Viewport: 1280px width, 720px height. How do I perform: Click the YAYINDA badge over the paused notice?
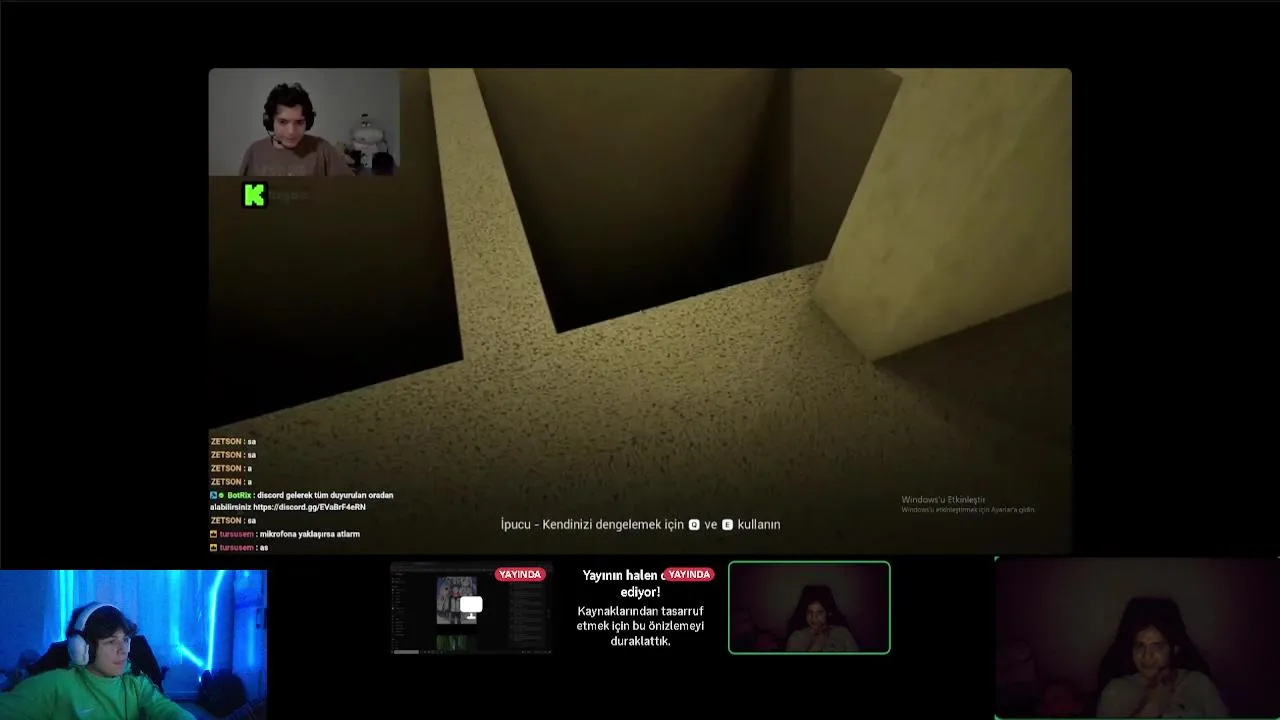pyautogui.click(x=689, y=575)
